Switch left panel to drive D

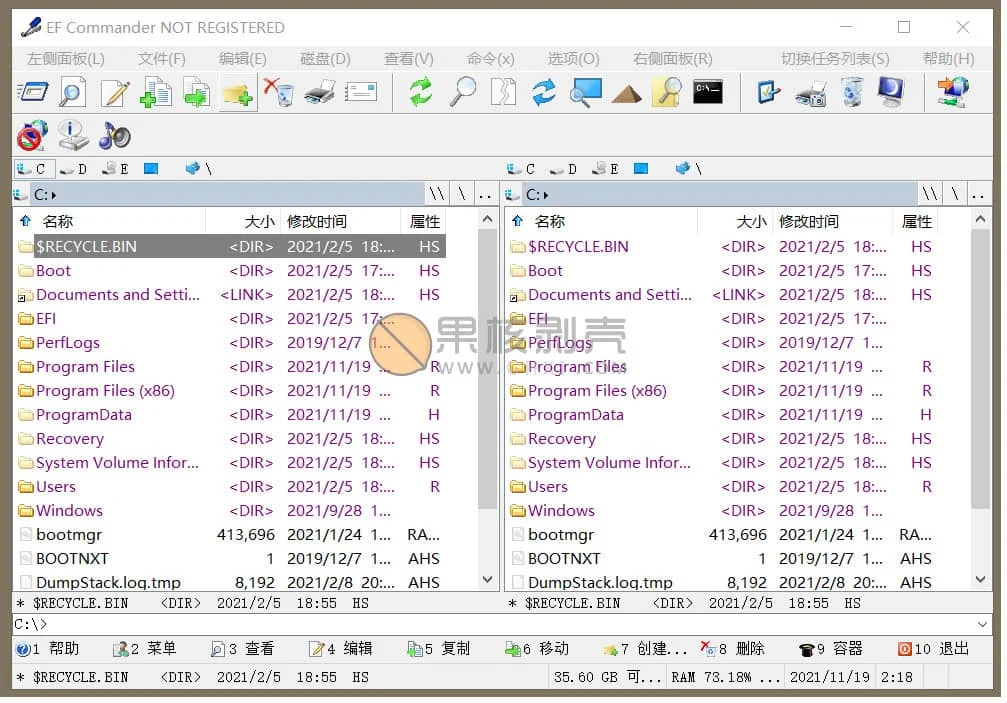[73, 169]
